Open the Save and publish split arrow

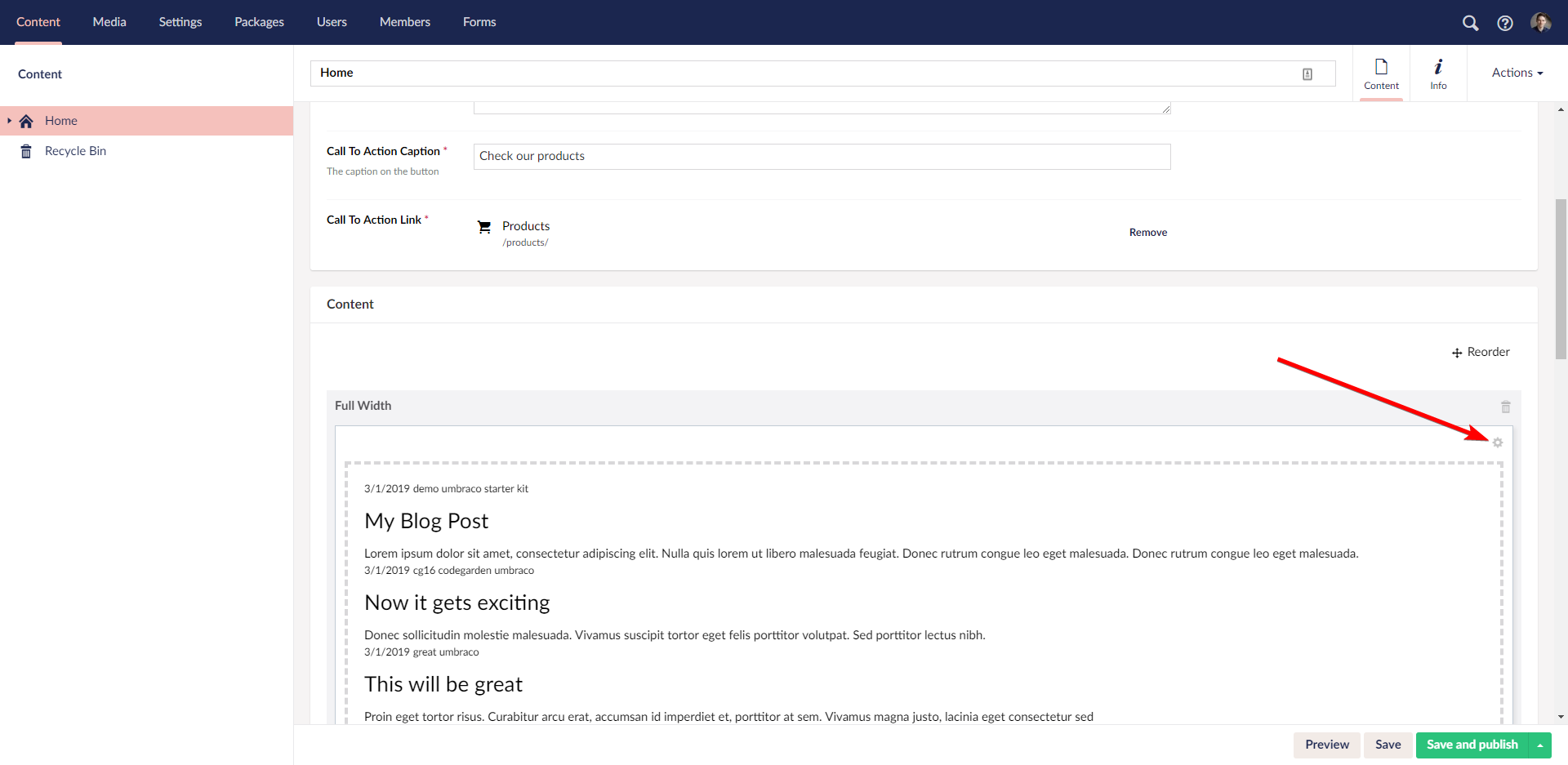(x=1540, y=745)
